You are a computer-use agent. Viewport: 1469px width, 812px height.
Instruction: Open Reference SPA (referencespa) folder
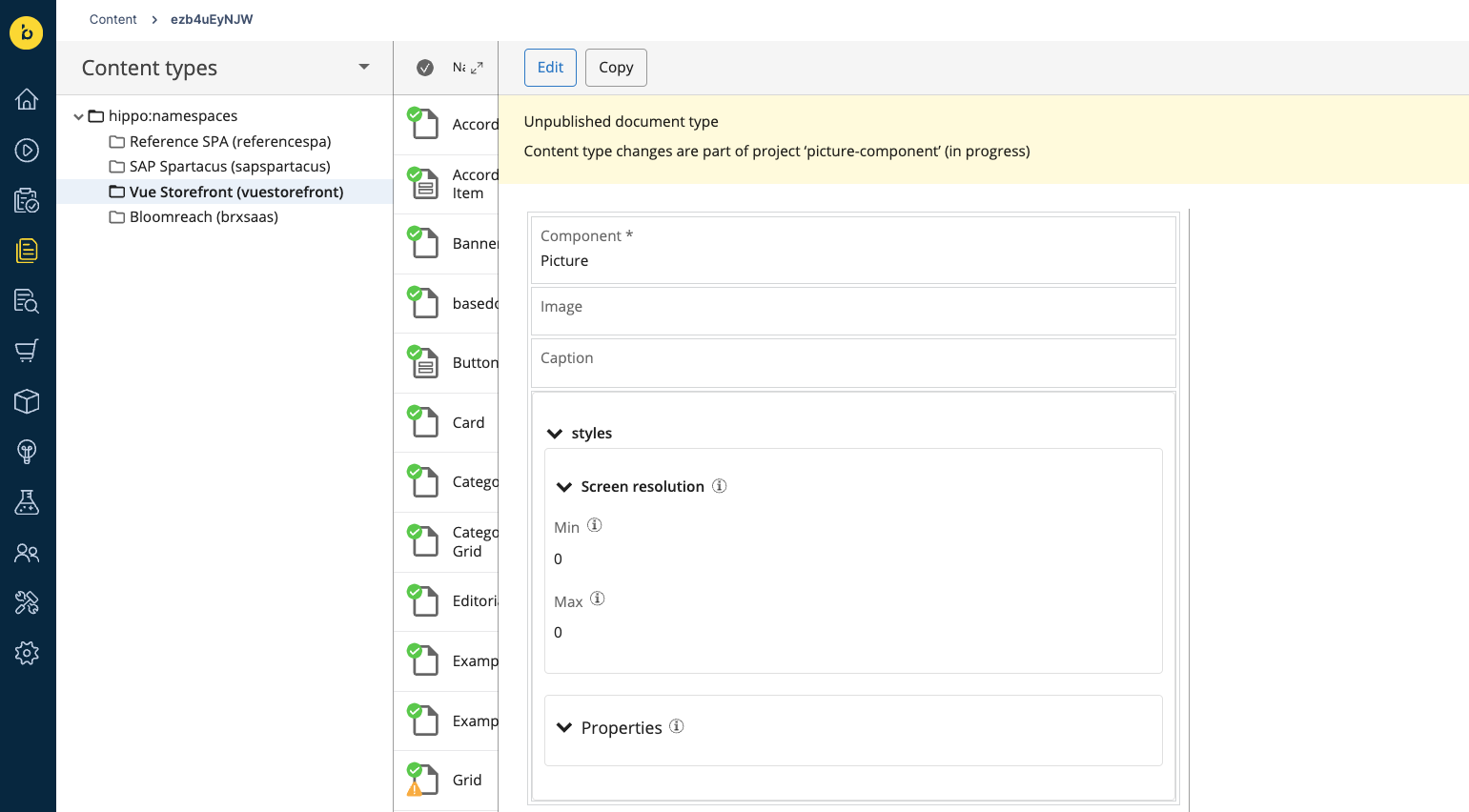tap(220, 141)
